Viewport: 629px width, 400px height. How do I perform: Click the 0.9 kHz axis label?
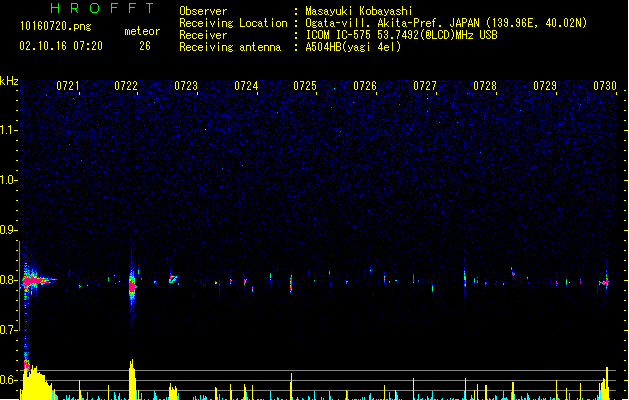(8, 230)
